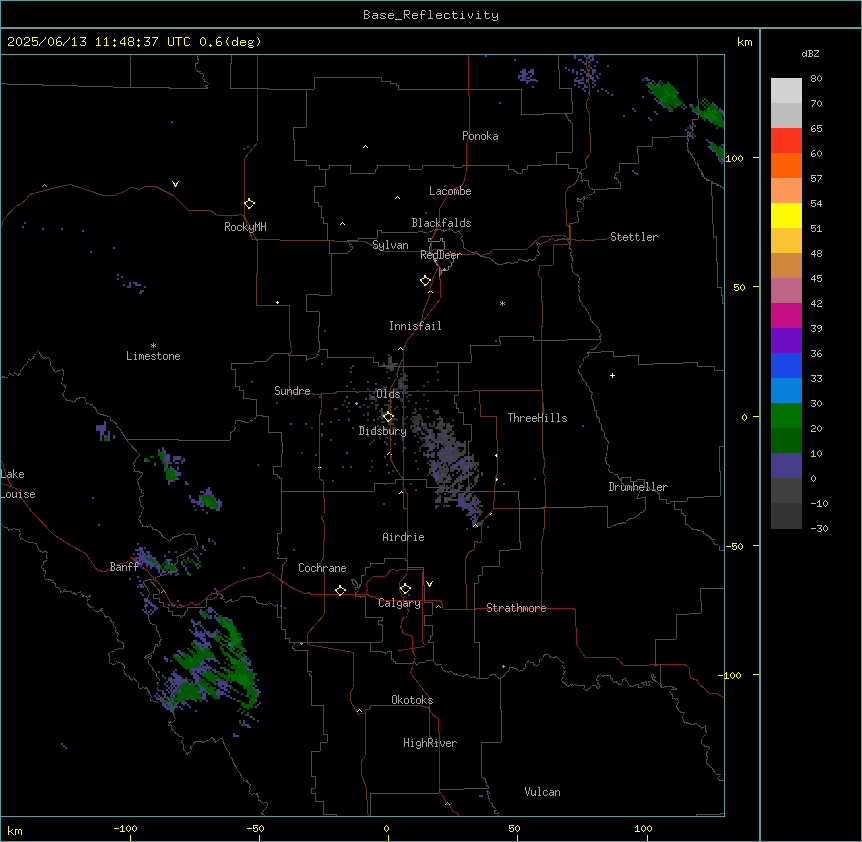Choose the purple 39 dBZ legend swatch
This screenshot has width=862, height=842.
click(786, 341)
